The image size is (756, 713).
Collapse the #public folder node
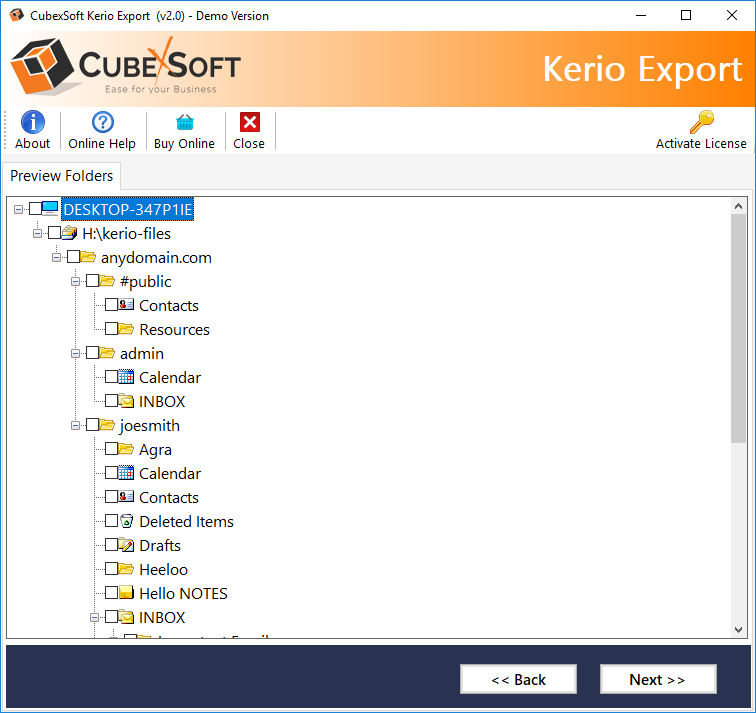tap(76, 282)
